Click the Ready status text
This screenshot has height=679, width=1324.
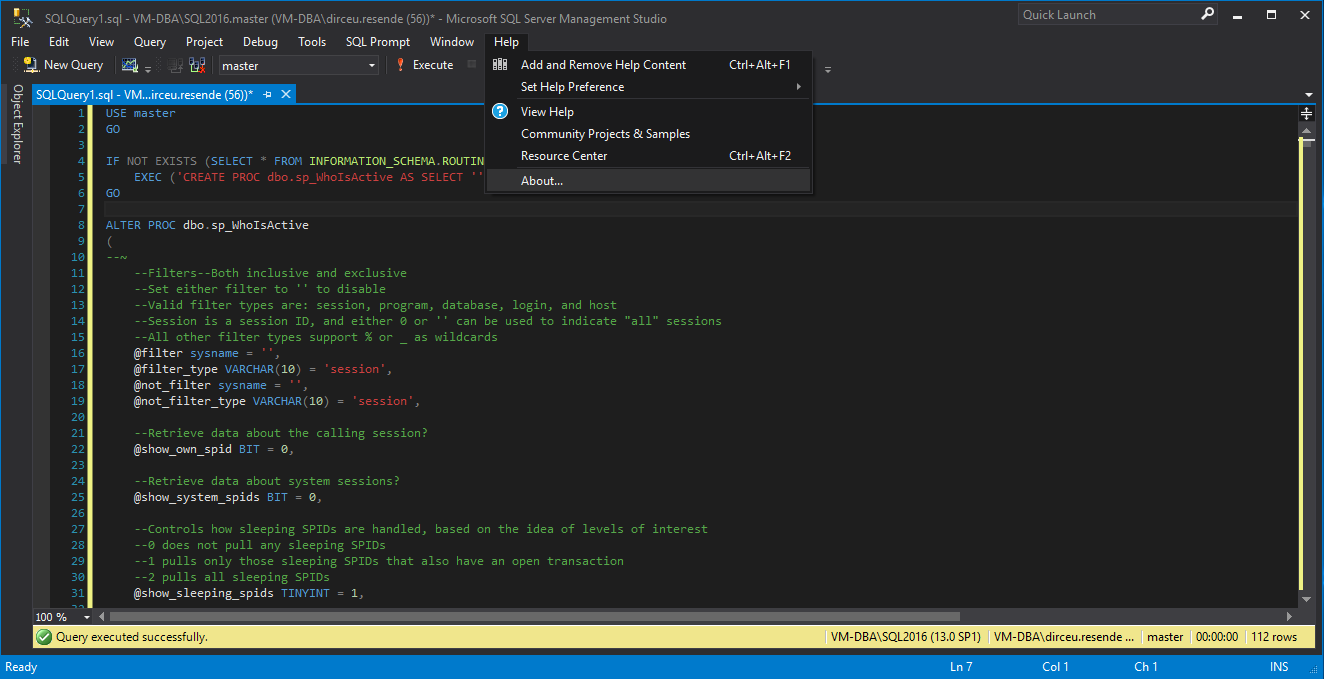pos(21,667)
